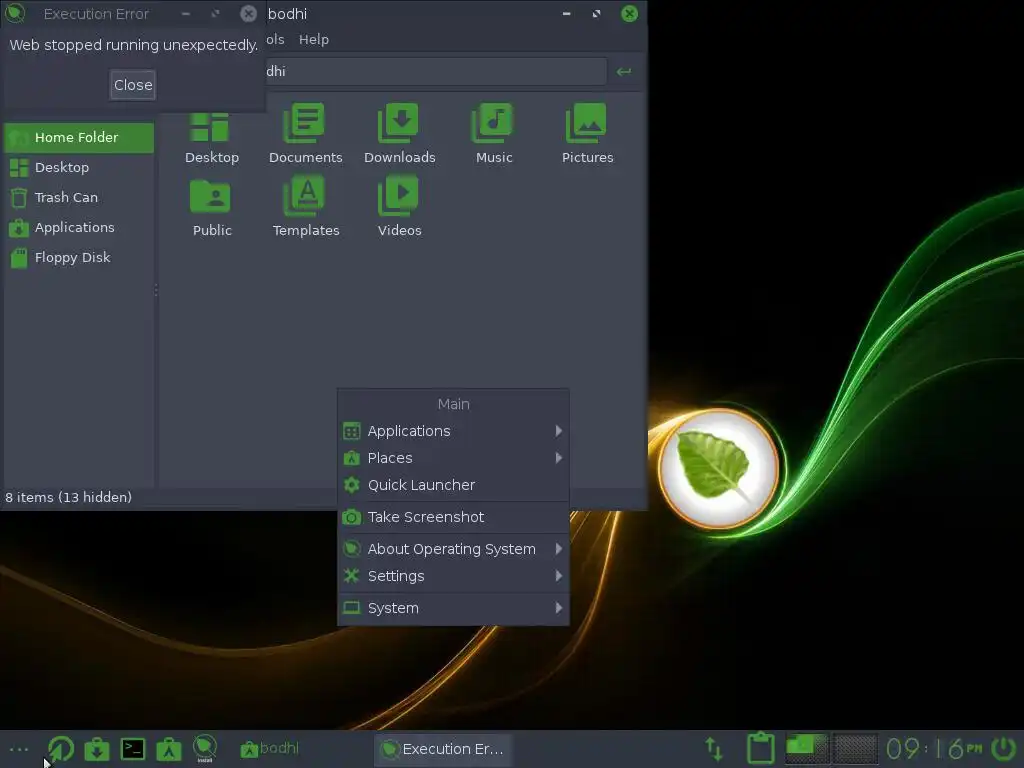Open Applications in the sidebar places list
1024x768 pixels.
click(79, 227)
